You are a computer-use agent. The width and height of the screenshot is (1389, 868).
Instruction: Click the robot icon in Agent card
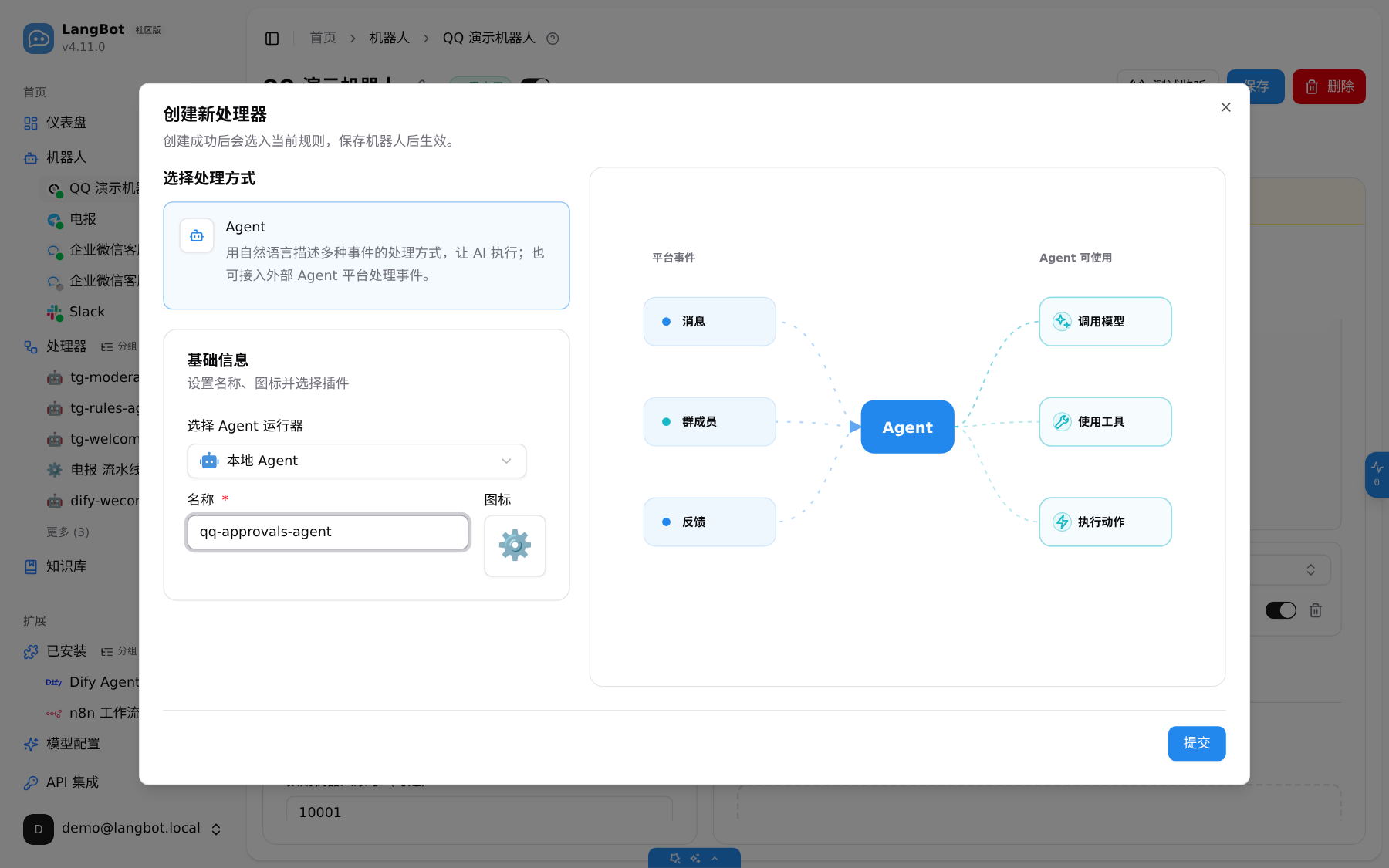pos(197,235)
